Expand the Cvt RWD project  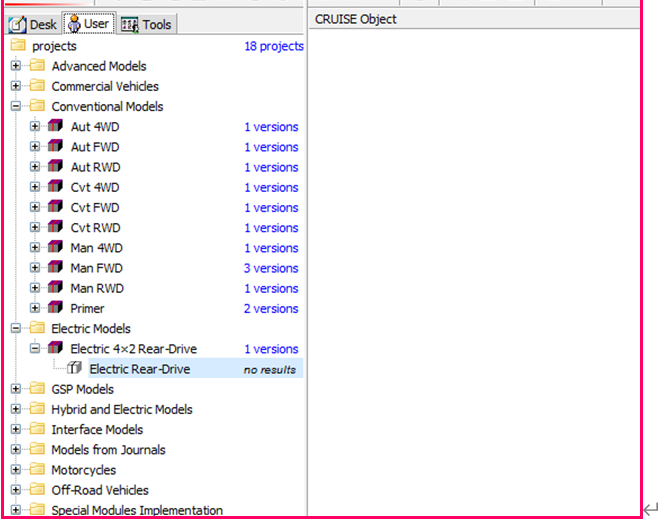[35, 227]
